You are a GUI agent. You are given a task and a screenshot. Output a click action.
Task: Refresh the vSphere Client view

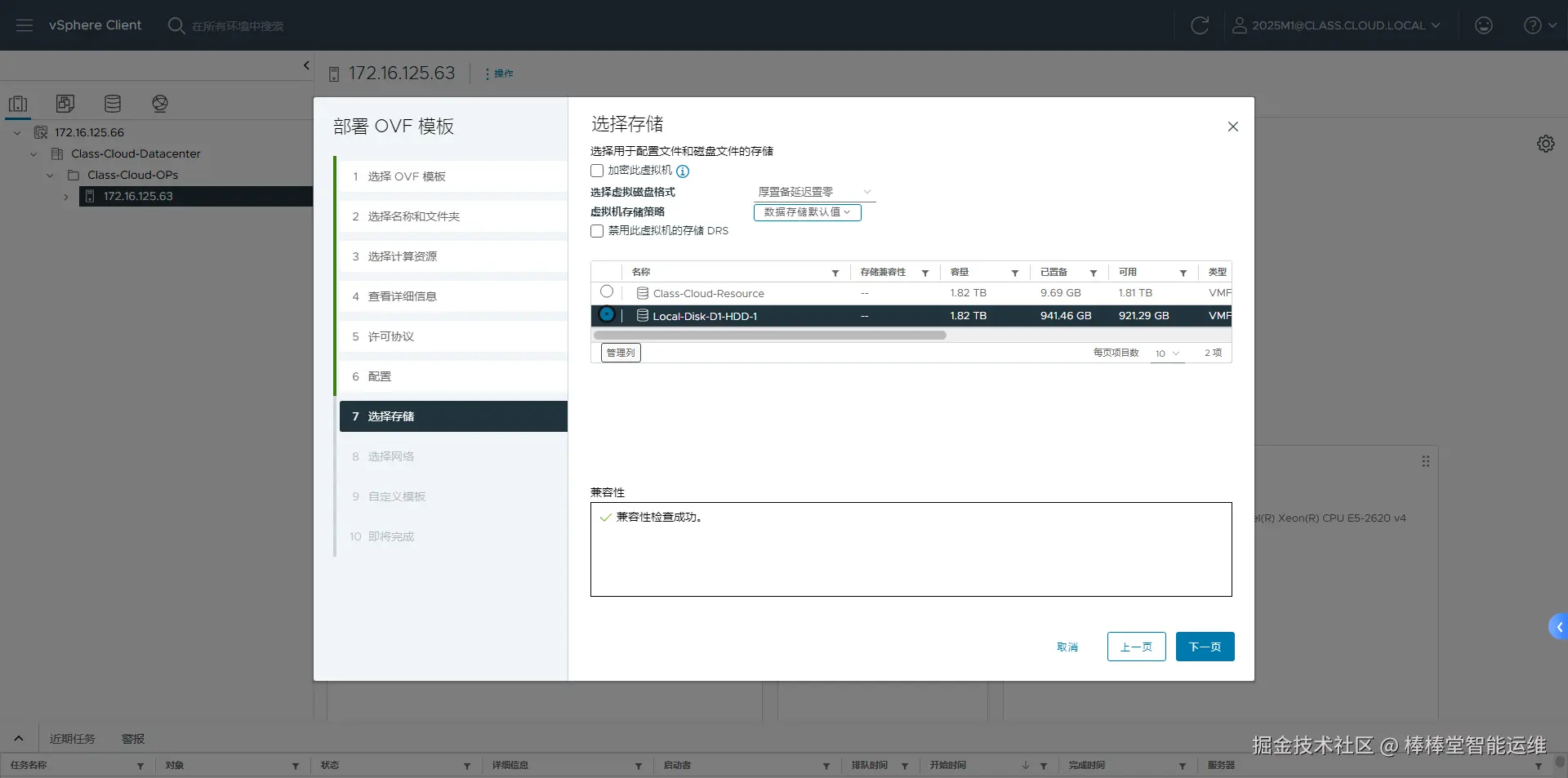(1200, 25)
